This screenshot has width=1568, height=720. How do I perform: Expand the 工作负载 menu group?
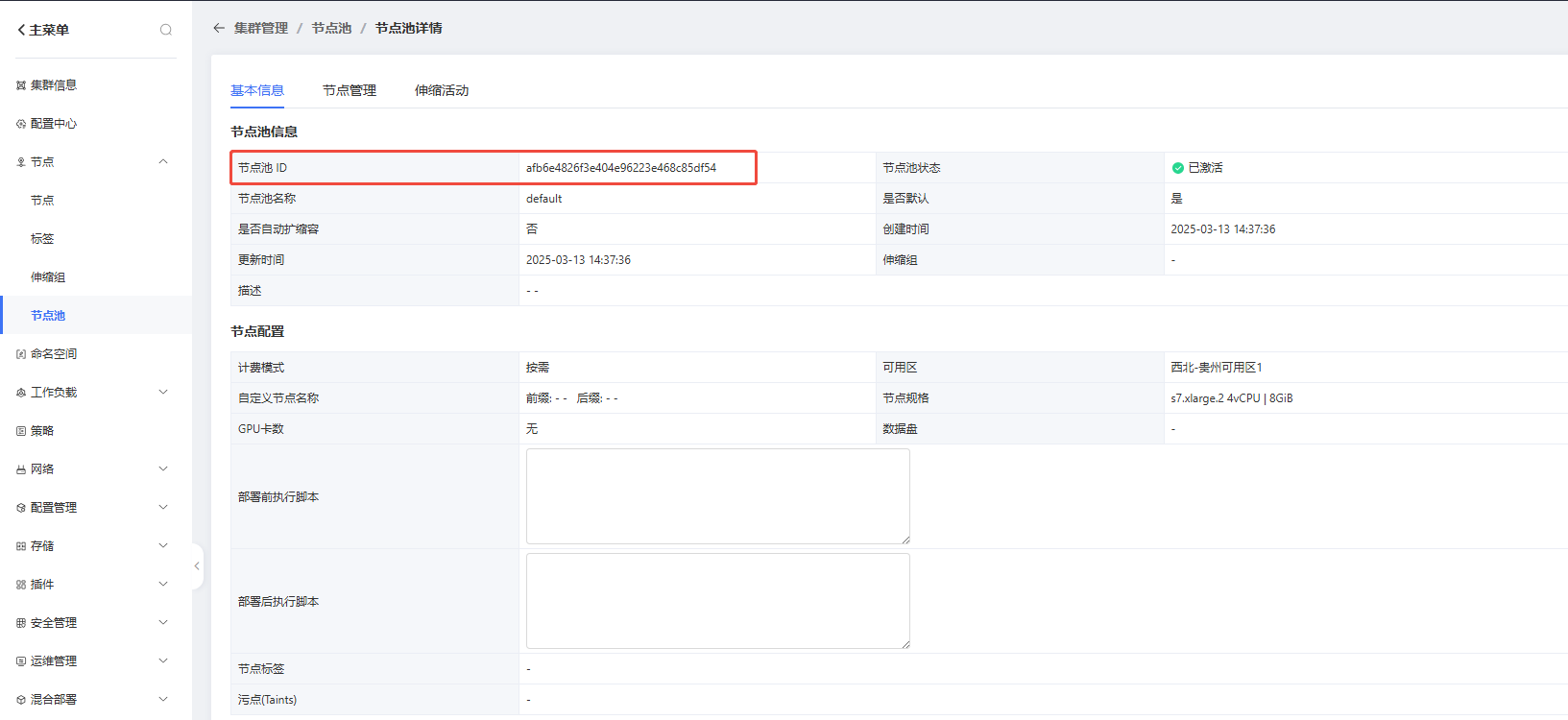click(163, 392)
